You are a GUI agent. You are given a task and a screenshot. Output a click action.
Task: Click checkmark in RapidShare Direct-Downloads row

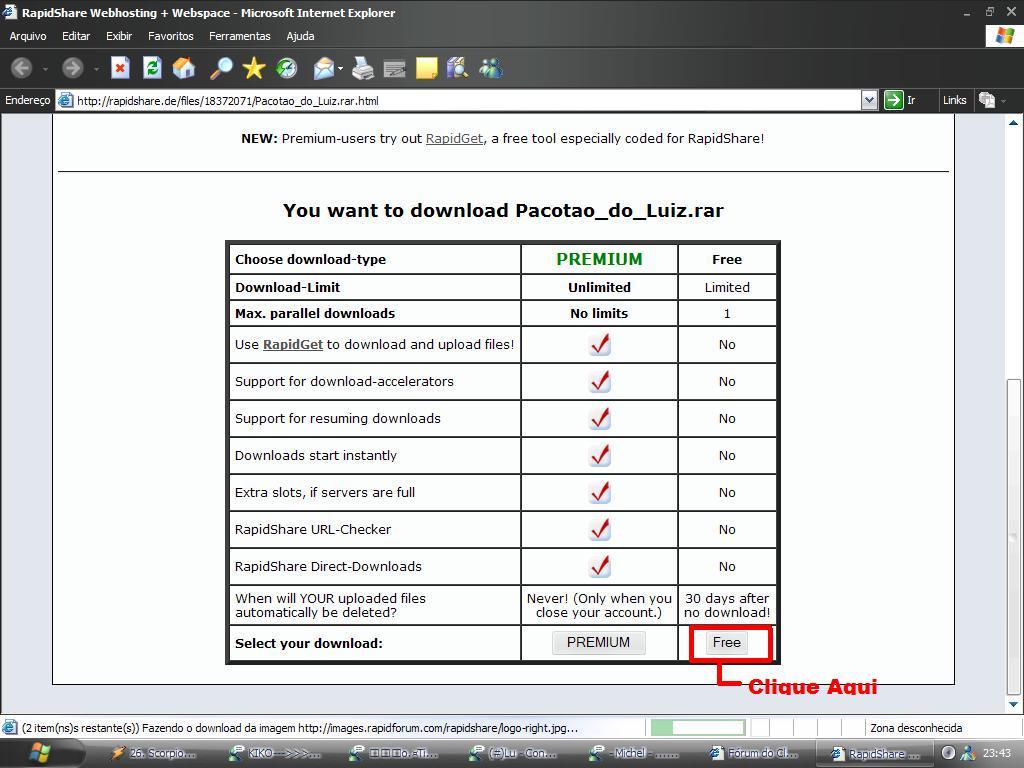click(600, 566)
